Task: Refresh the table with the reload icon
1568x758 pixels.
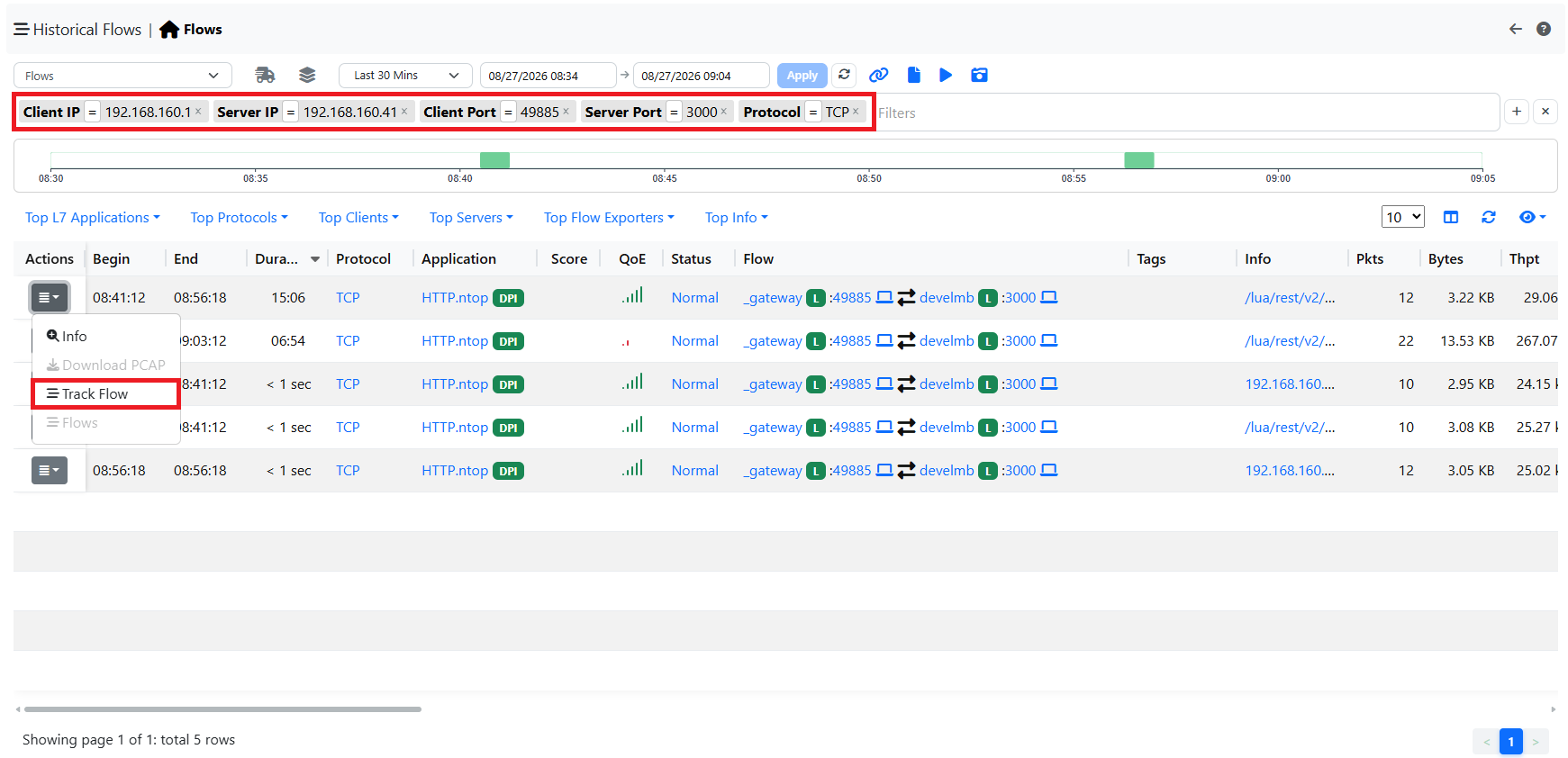Action: click(1489, 217)
